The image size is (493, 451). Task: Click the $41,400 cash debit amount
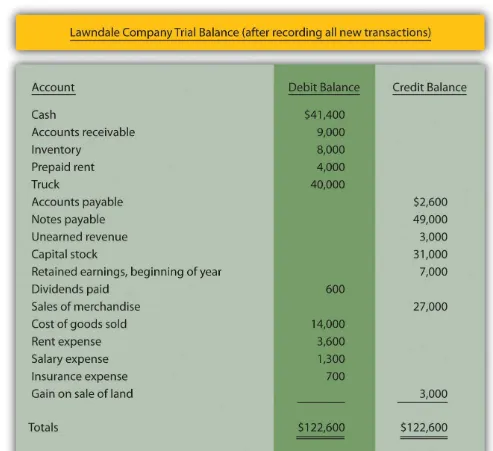[325, 115]
